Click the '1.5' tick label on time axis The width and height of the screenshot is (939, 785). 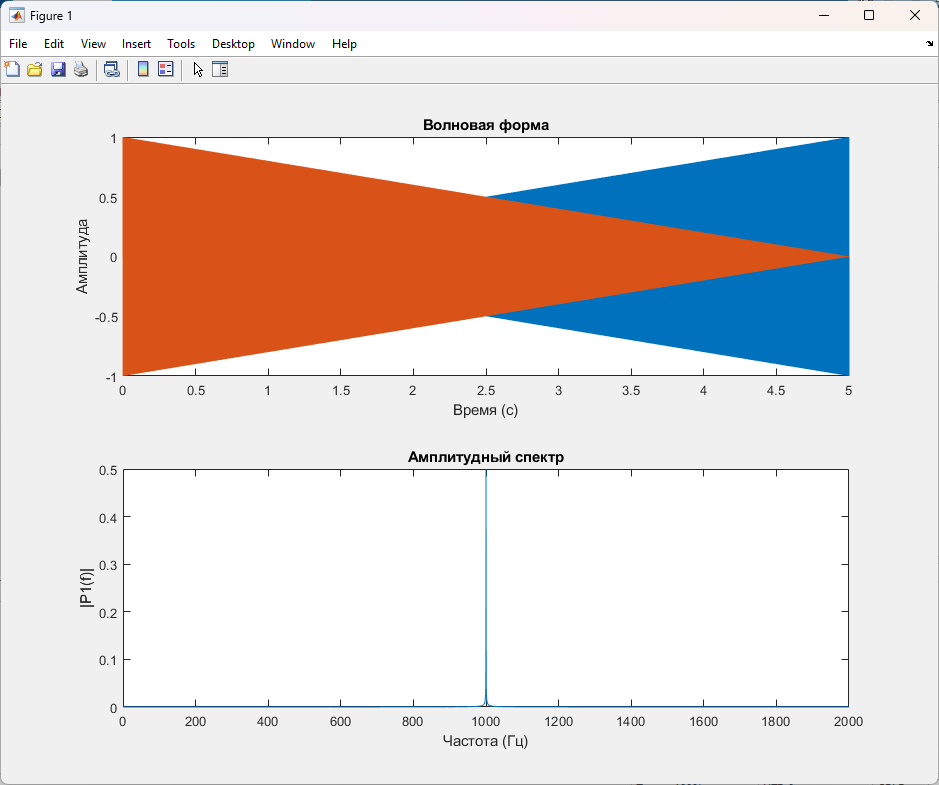click(341, 391)
